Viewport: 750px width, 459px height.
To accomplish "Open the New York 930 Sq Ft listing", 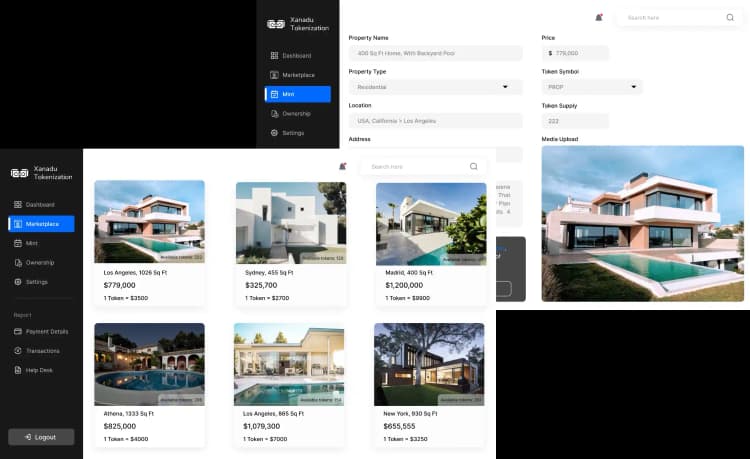I will click(429, 385).
